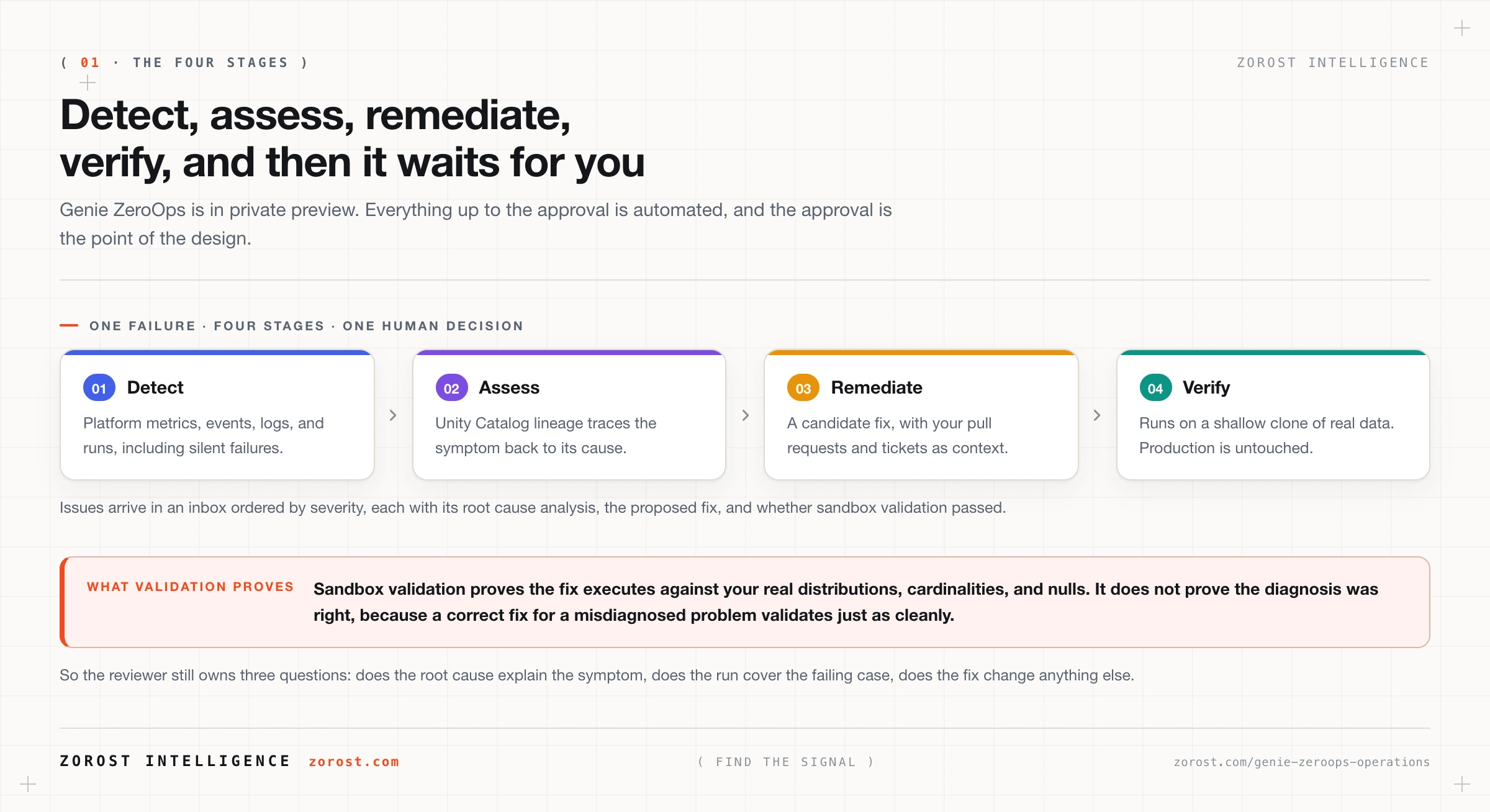Click the green 04 Verify badge
This screenshot has height=812, width=1490.
click(x=1155, y=388)
